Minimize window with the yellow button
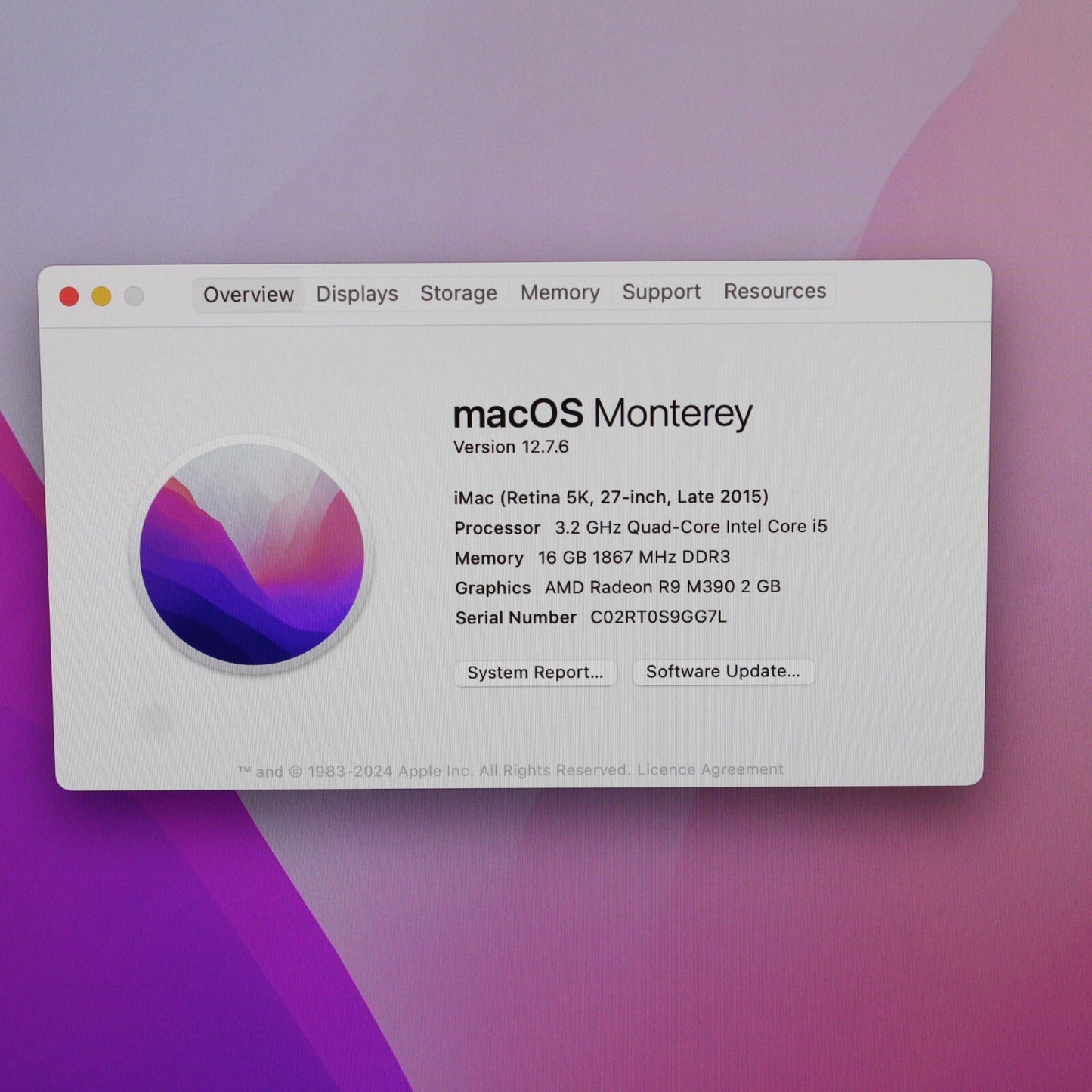The width and height of the screenshot is (1092, 1092). point(101,296)
